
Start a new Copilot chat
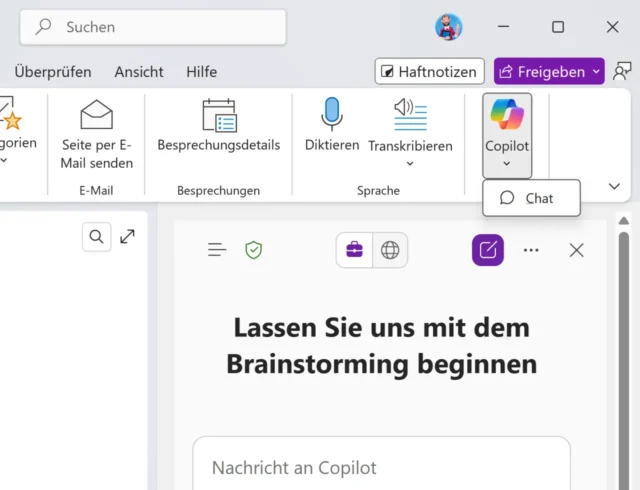point(488,250)
